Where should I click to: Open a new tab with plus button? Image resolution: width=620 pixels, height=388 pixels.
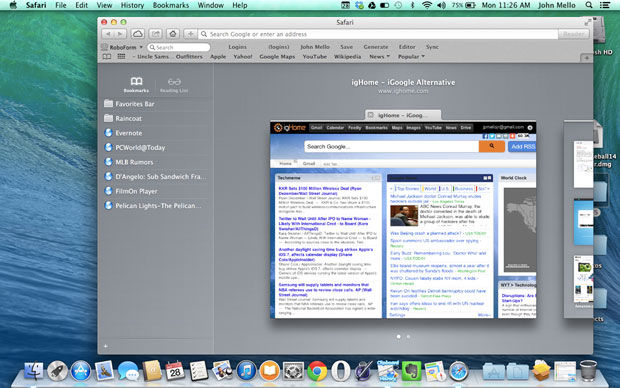tap(586, 58)
